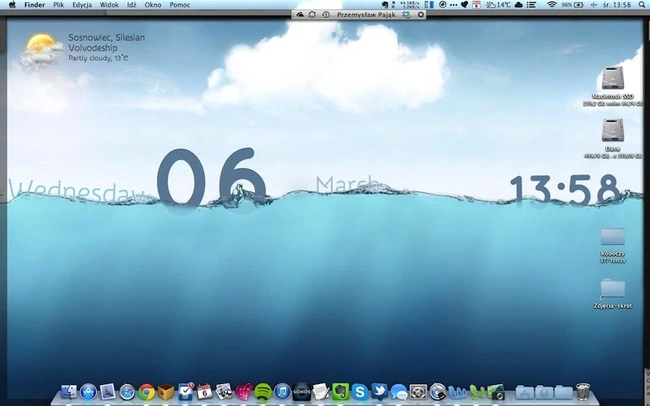Expand the 14°C weather menu extra
Screen dimensions: 650x406
498,5
